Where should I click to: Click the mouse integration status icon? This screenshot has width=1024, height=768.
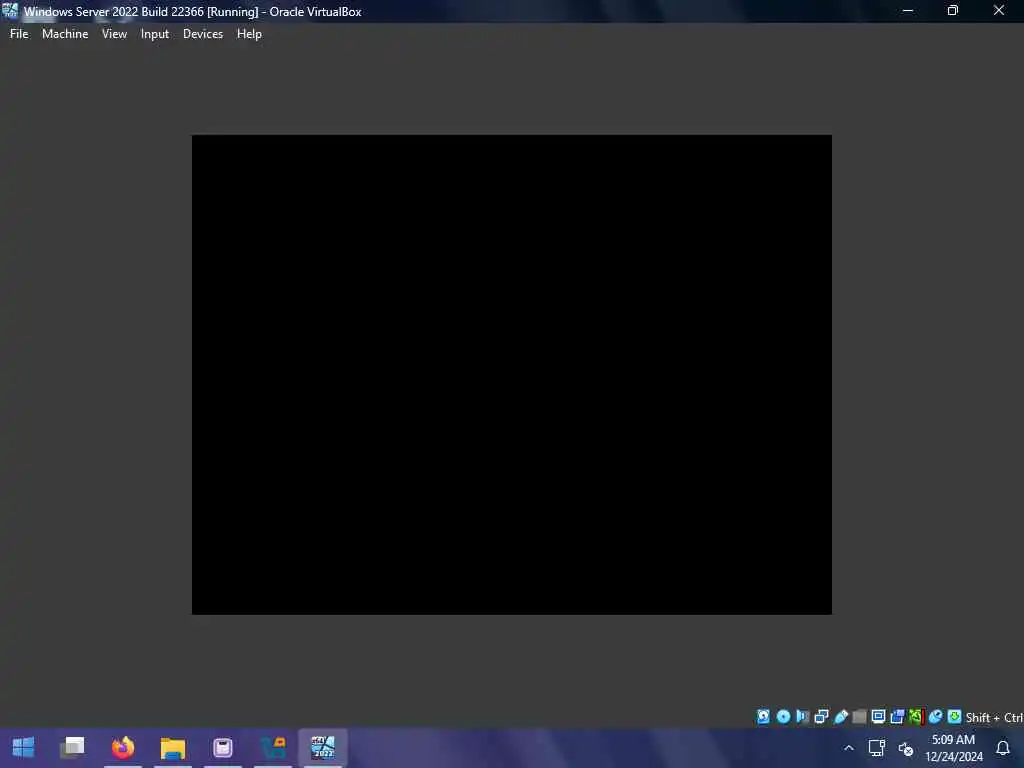[935, 716]
